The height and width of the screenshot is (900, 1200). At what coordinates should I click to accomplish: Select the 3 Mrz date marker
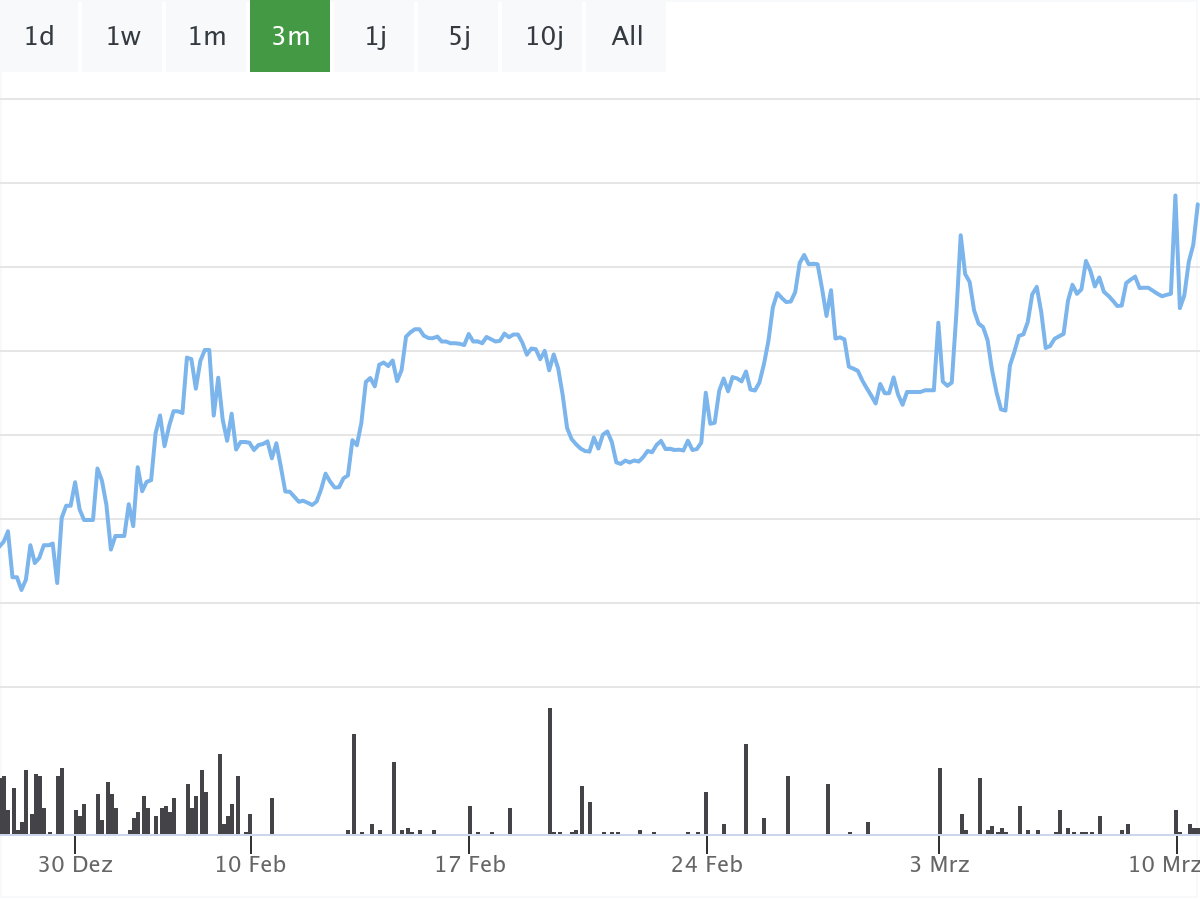click(x=939, y=865)
